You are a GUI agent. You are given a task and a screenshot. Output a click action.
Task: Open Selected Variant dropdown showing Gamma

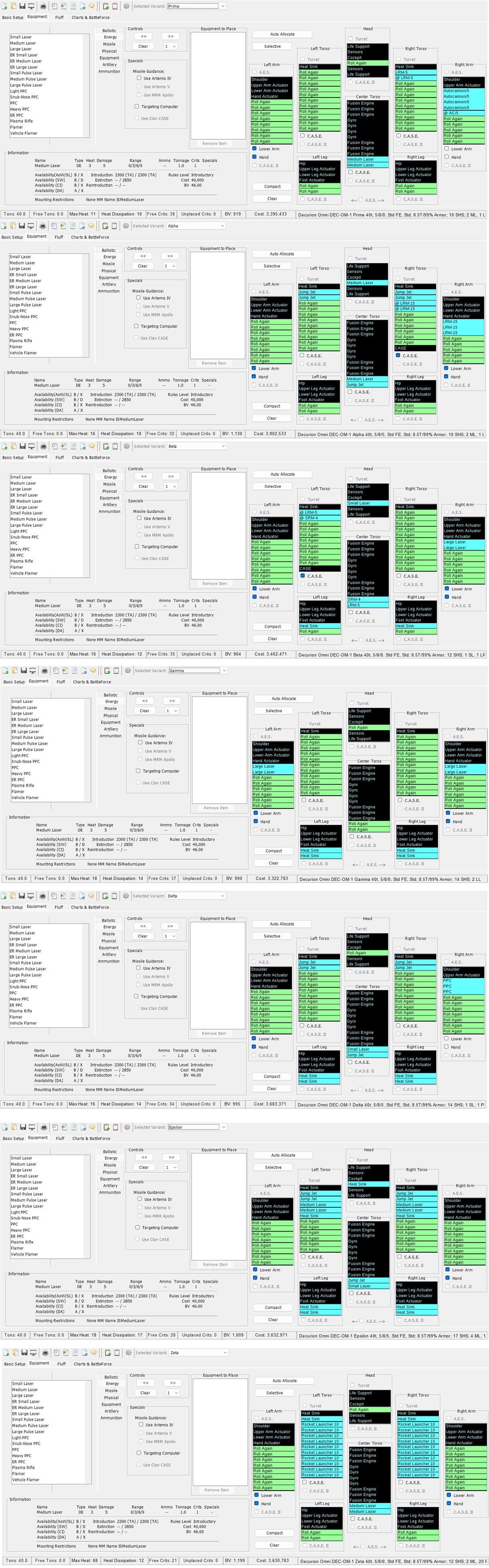point(198,670)
